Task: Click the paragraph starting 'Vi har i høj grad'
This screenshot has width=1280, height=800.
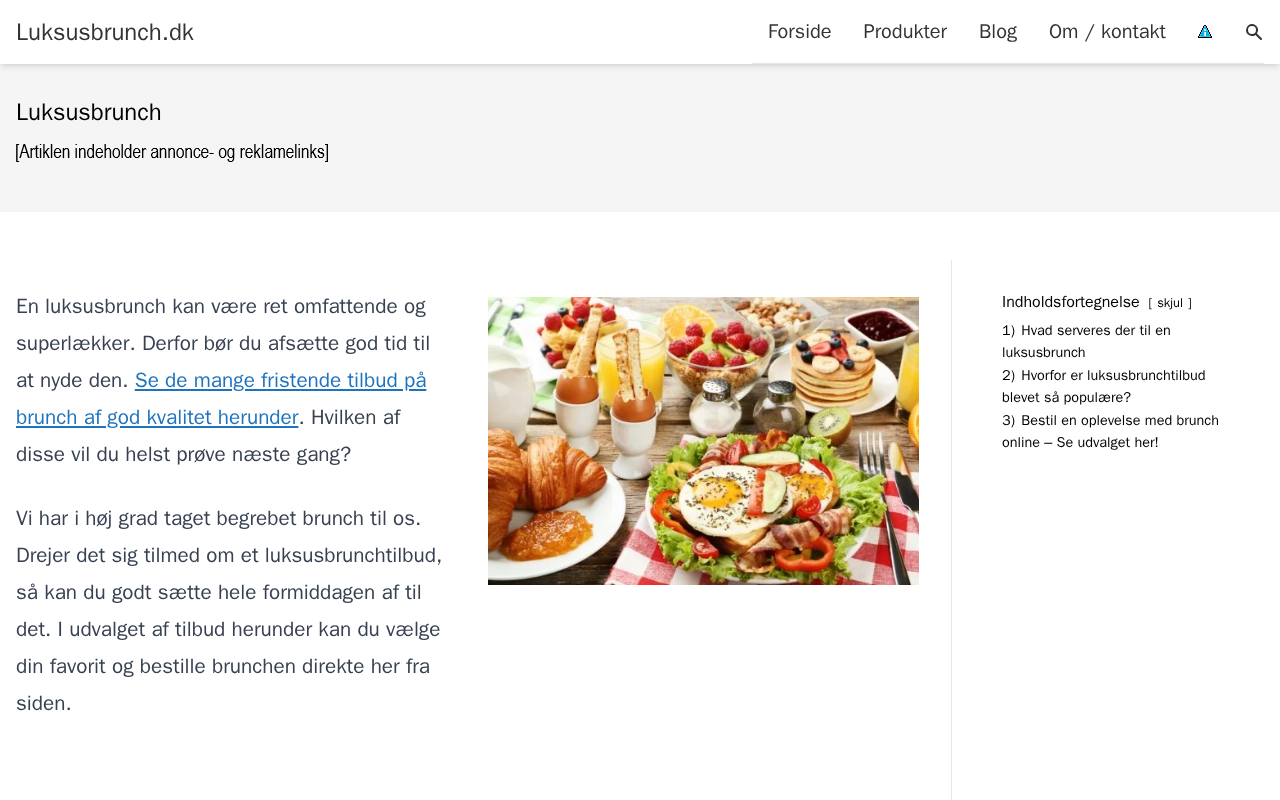Action: pyautogui.click(x=229, y=611)
